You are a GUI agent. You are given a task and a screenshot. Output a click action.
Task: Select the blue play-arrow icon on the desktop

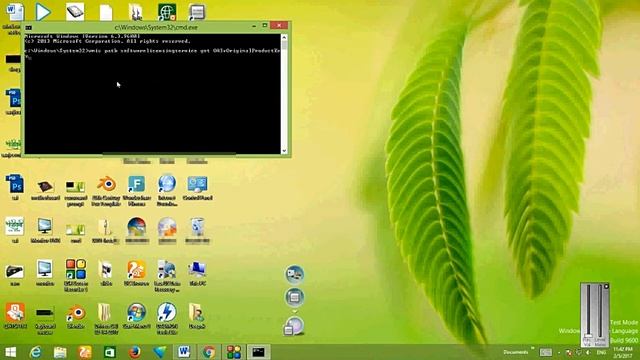coord(42,12)
